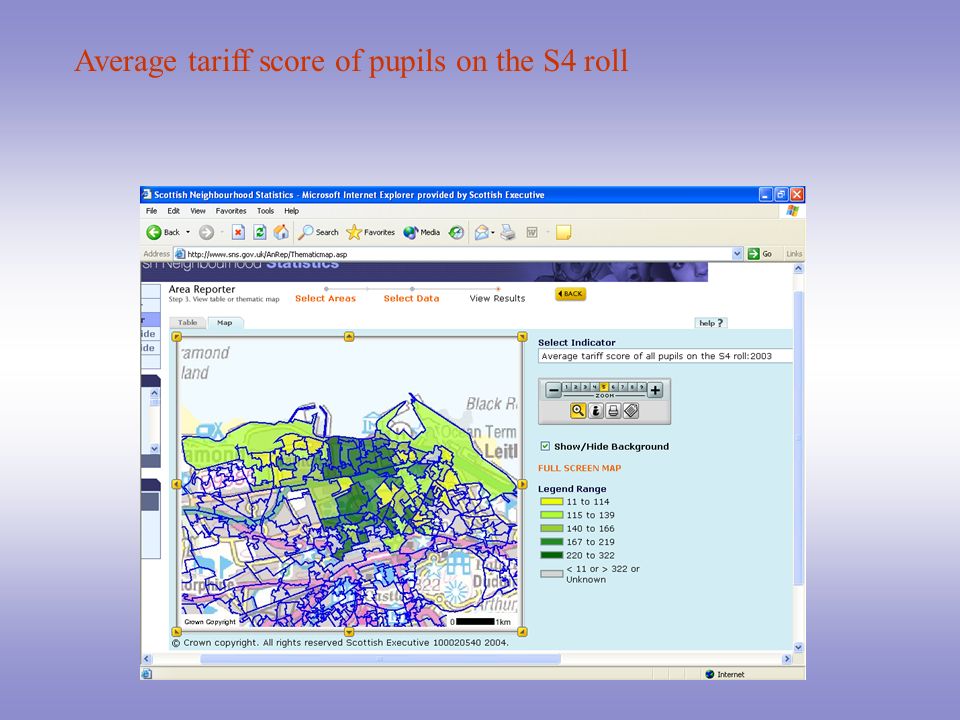Viewport: 960px width, 720px height.
Task: Click the yellow BACK button
Action: pyautogui.click(x=571, y=294)
